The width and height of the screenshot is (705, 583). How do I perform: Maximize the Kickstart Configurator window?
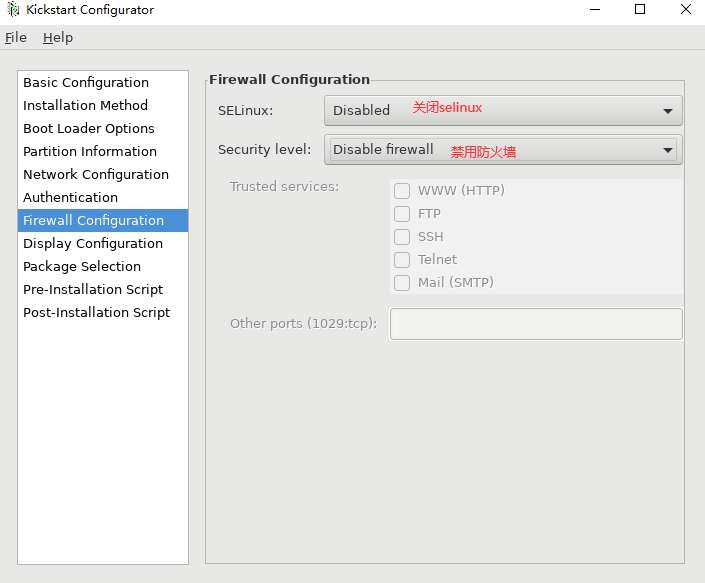pyautogui.click(x=640, y=9)
